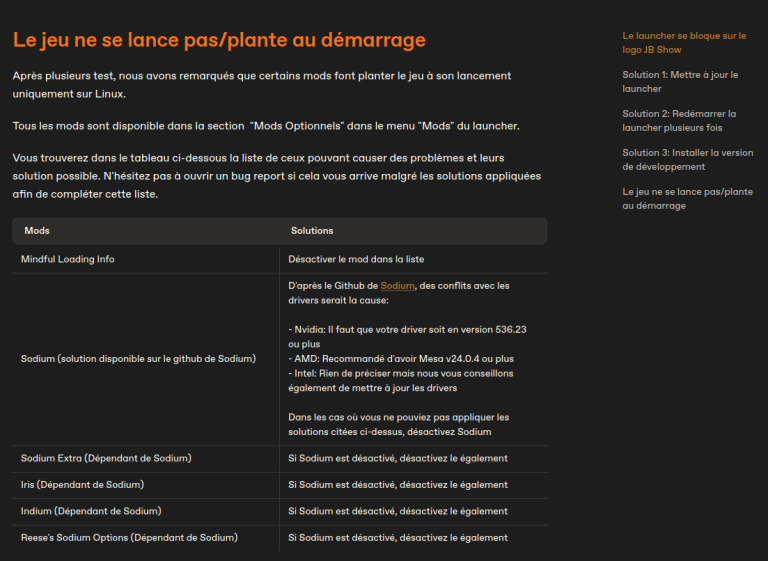Image resolution: width=768 pixels, height=561 pixels.
Task: Click the 'Reese's Sodium Options (Dépendant de Sodium)' cell
Action: 146,538
